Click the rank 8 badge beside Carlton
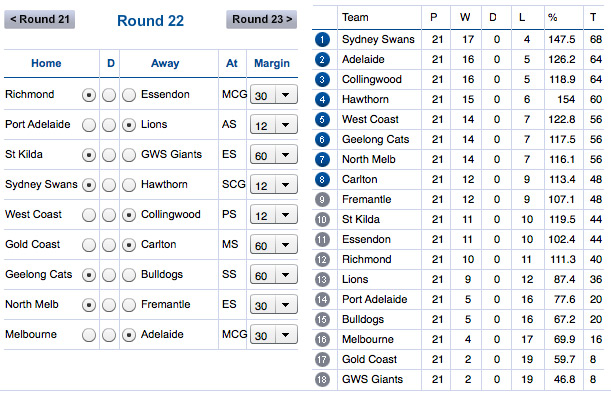Screen dimensions: 611x395 coord(322,179)
